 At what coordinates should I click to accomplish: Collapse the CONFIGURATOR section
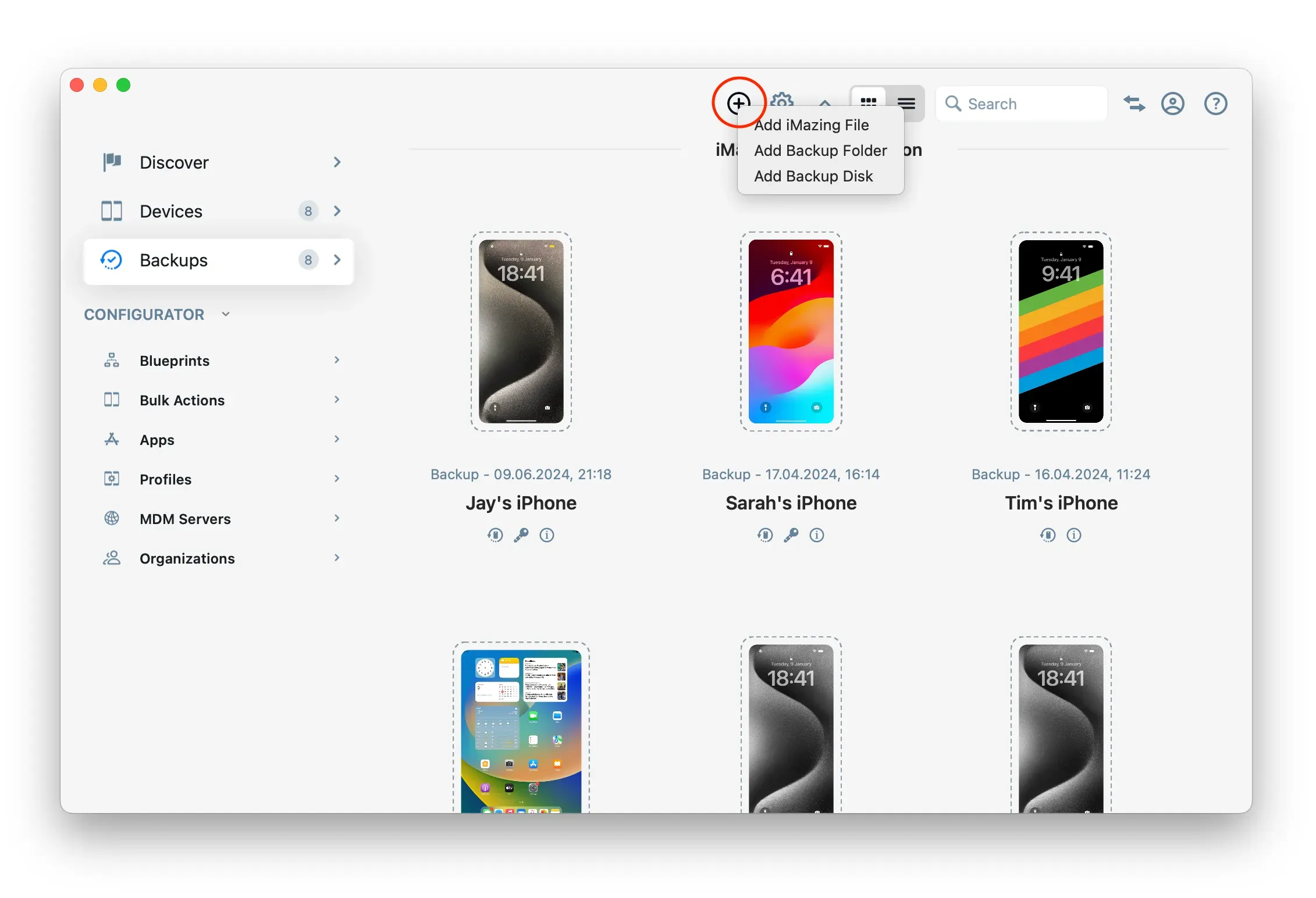coord(226,314)
